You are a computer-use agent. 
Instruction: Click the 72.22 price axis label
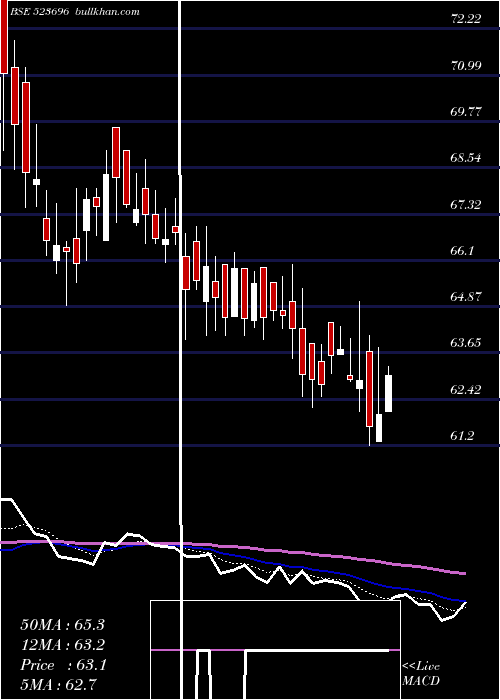pos(466,19)
